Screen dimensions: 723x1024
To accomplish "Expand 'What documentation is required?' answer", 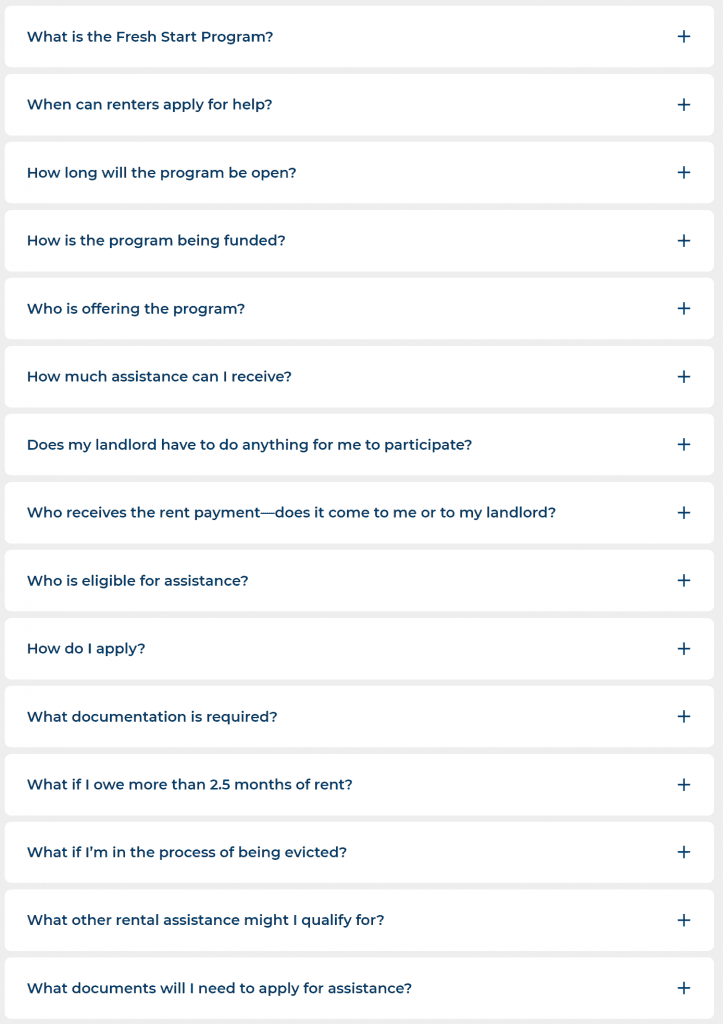I will coord(684,717).
